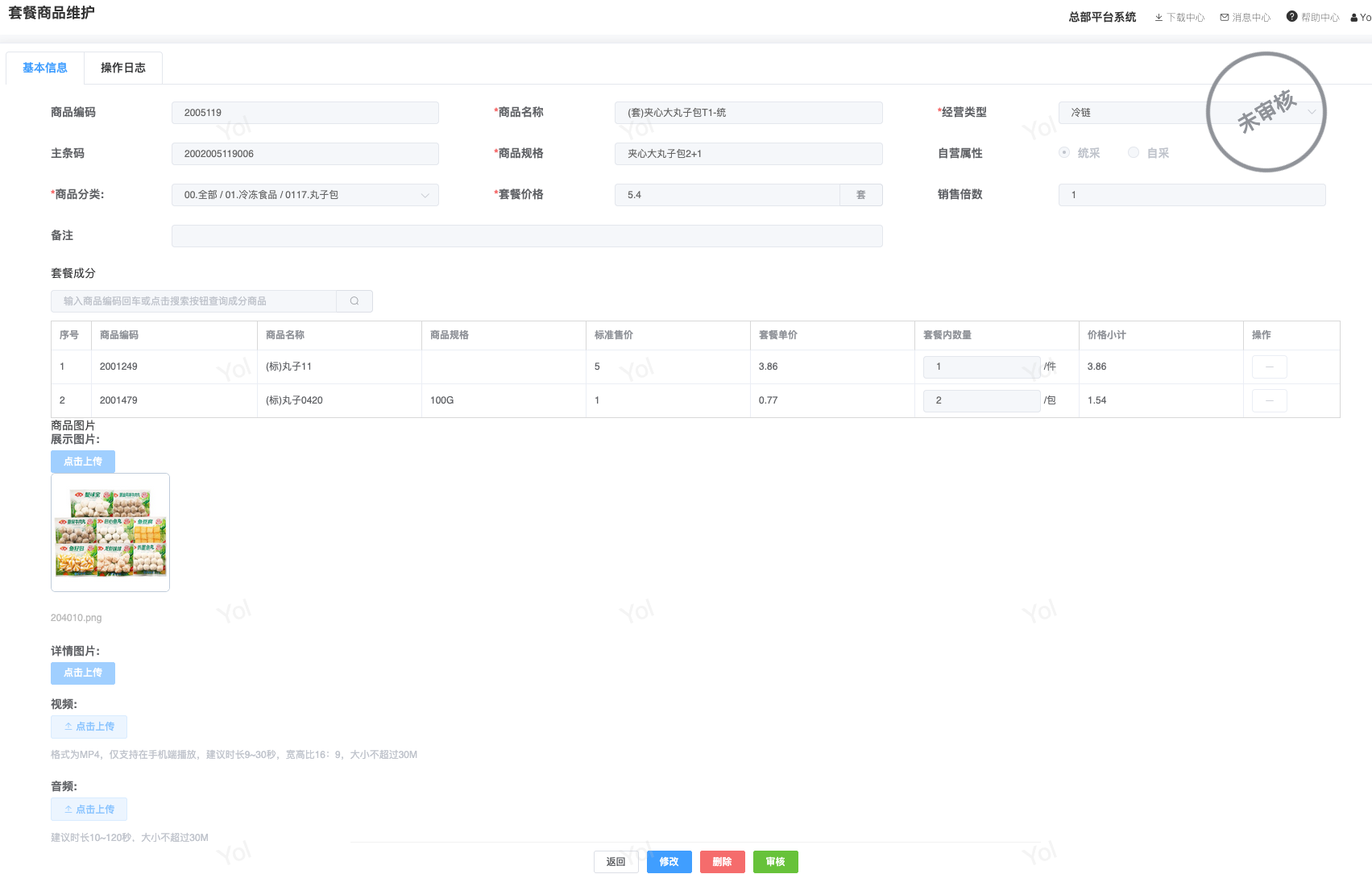Click the 商品编码 input field
The image size is (1372, 874).
305,113
